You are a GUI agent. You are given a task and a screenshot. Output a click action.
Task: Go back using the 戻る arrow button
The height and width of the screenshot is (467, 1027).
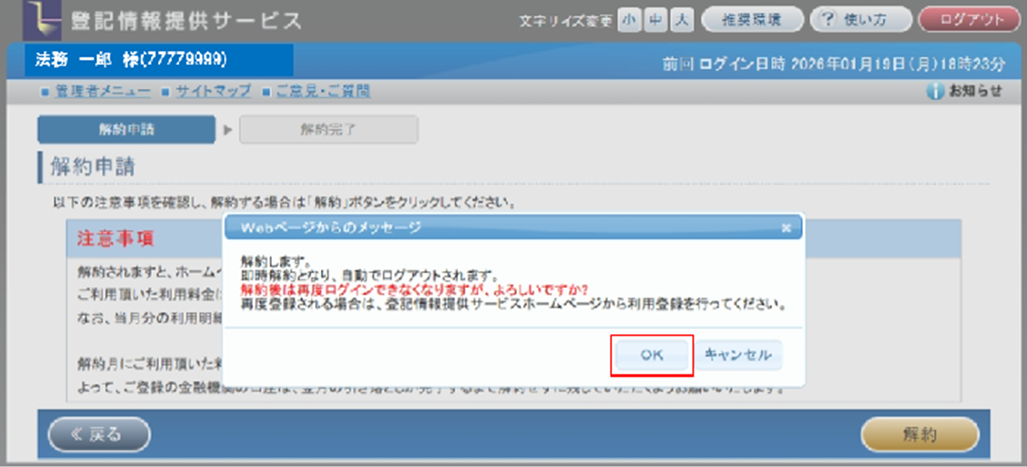(99, 434)
